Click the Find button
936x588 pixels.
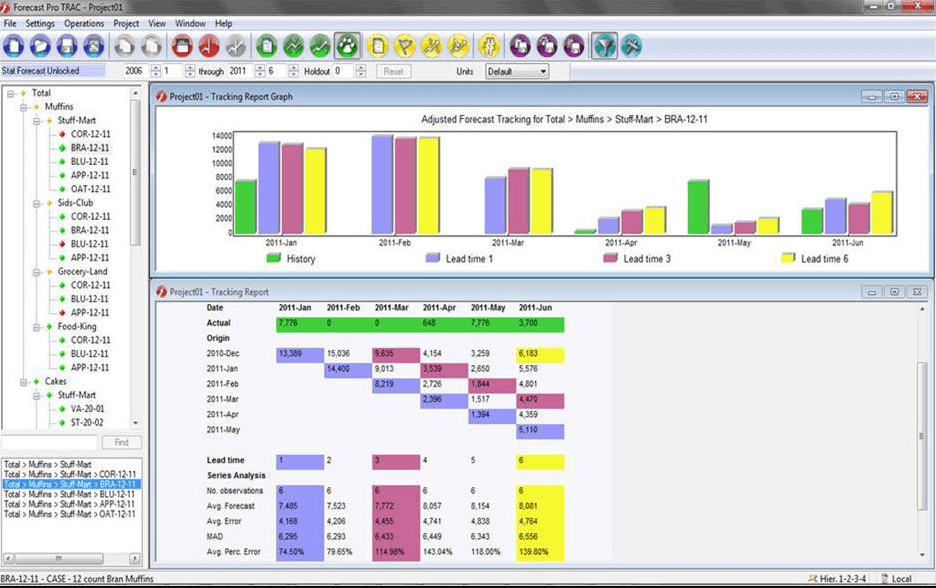click(x=121, y=442)
